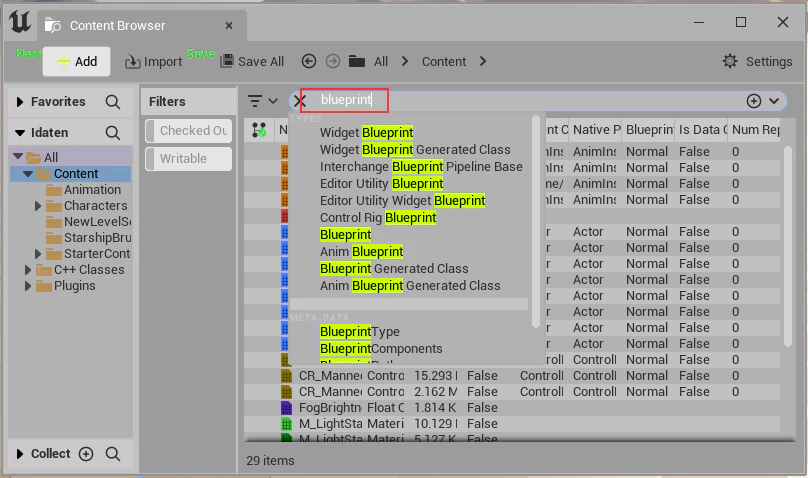This screenshot has height=478, width=808.
Task: Choose Editor Utility Blueprint suggestion
Action: point(381,184)
